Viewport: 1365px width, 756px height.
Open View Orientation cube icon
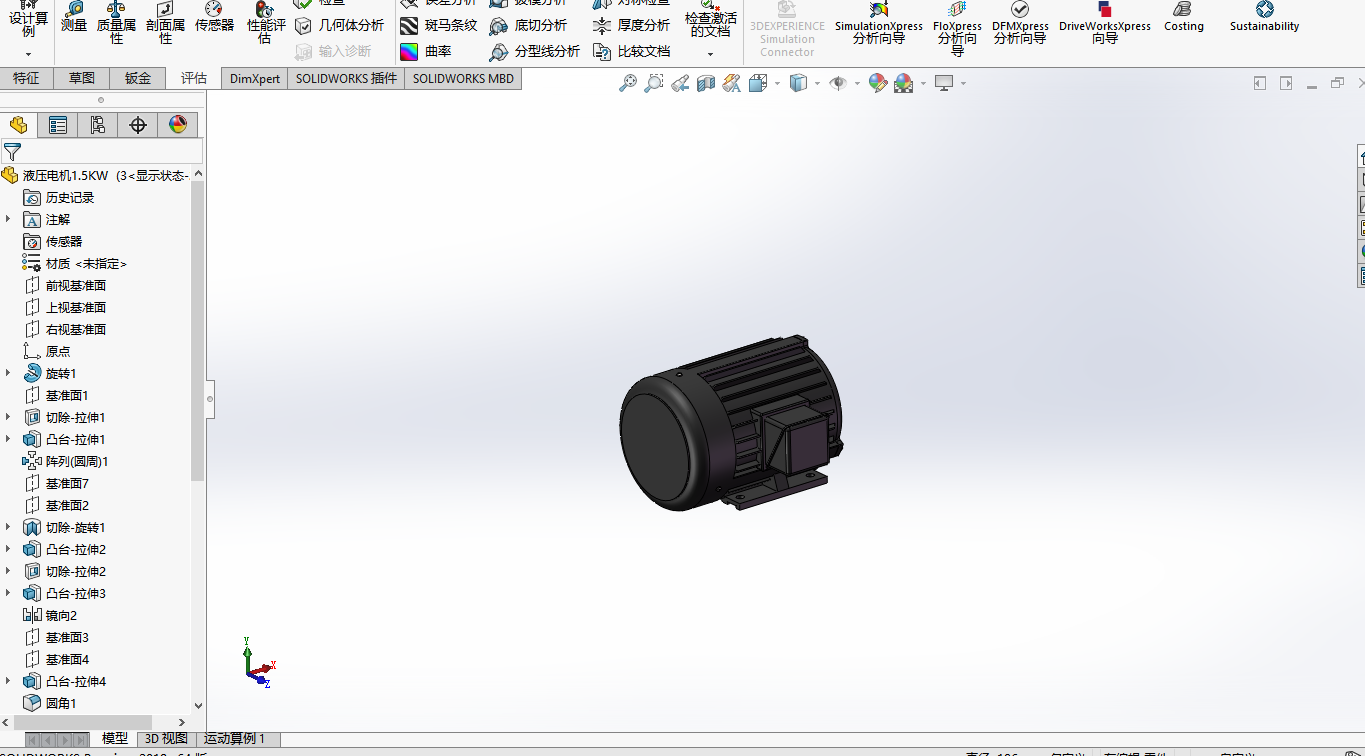click(758, 84)
